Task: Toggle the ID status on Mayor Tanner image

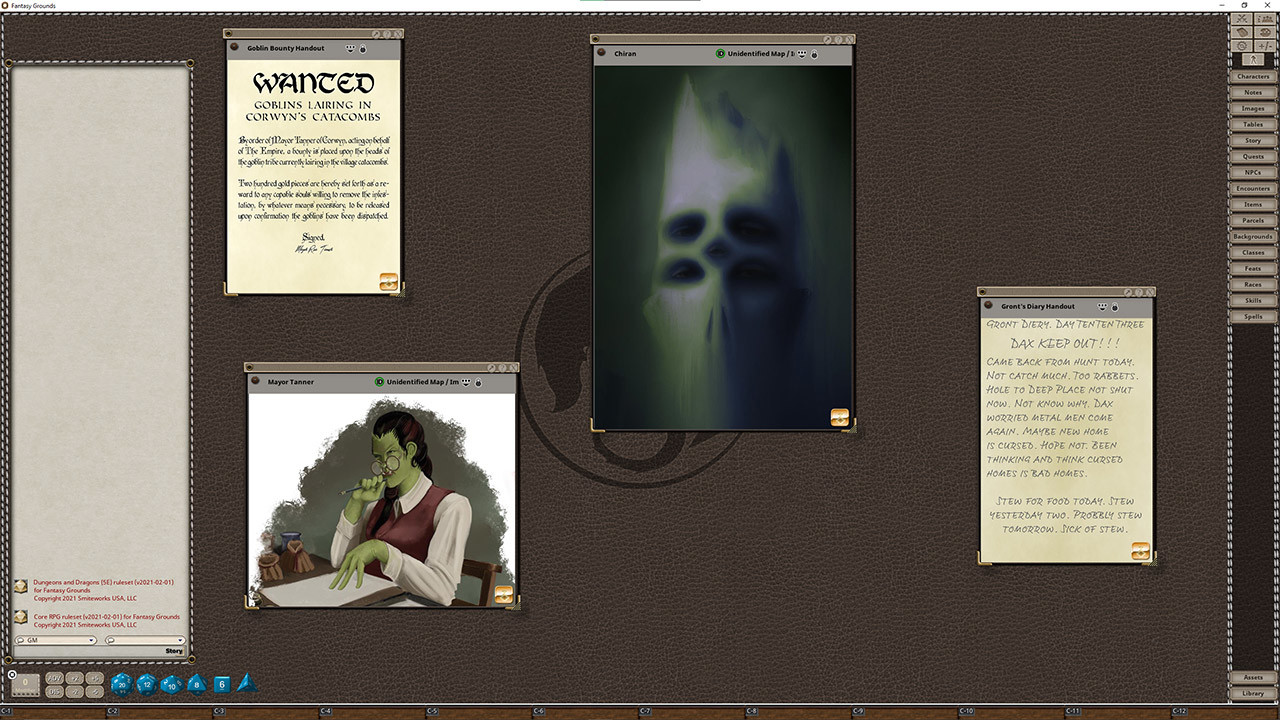Action: coord(379,382)
